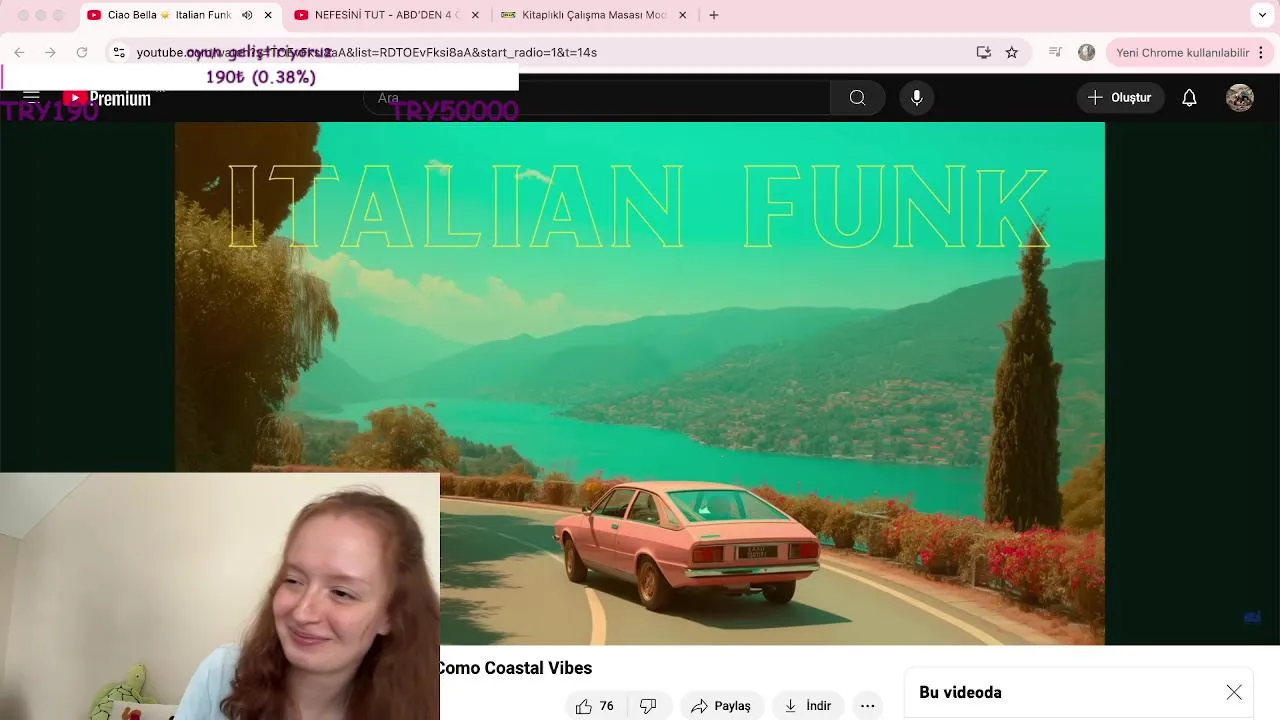View site information icon in address bar
1280x720 pixels.
[x=119, y=52]
